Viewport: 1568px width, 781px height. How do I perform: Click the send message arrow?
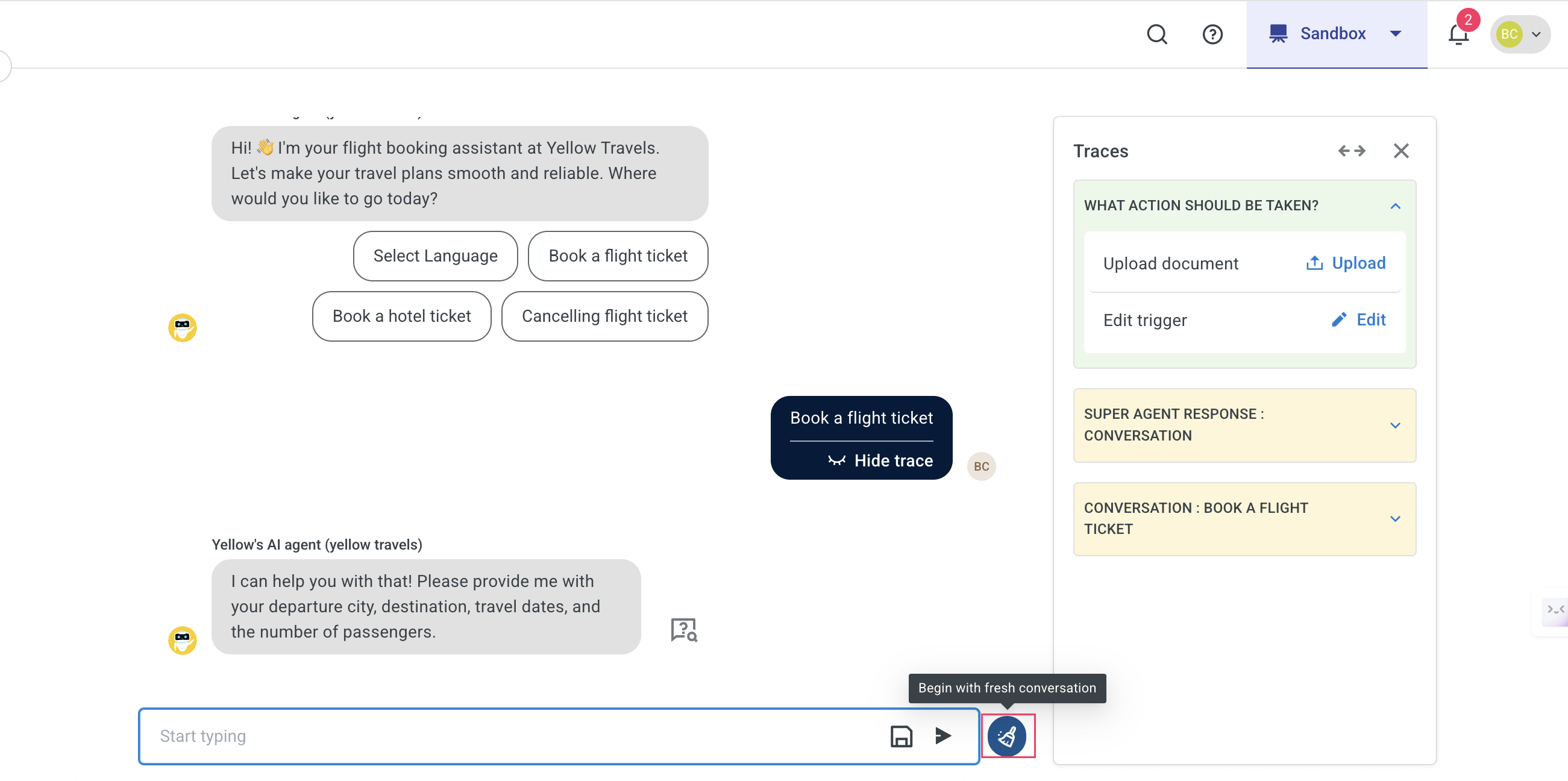click(942, 736)
